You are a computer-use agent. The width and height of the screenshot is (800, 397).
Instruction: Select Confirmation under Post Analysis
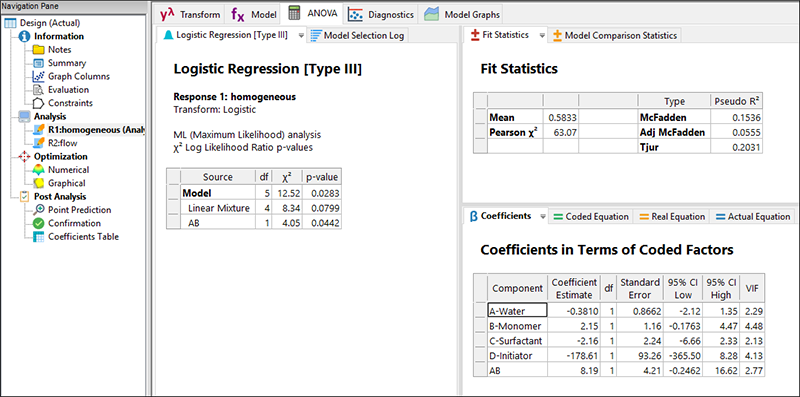pyautogui.click(x=74, y=223)
